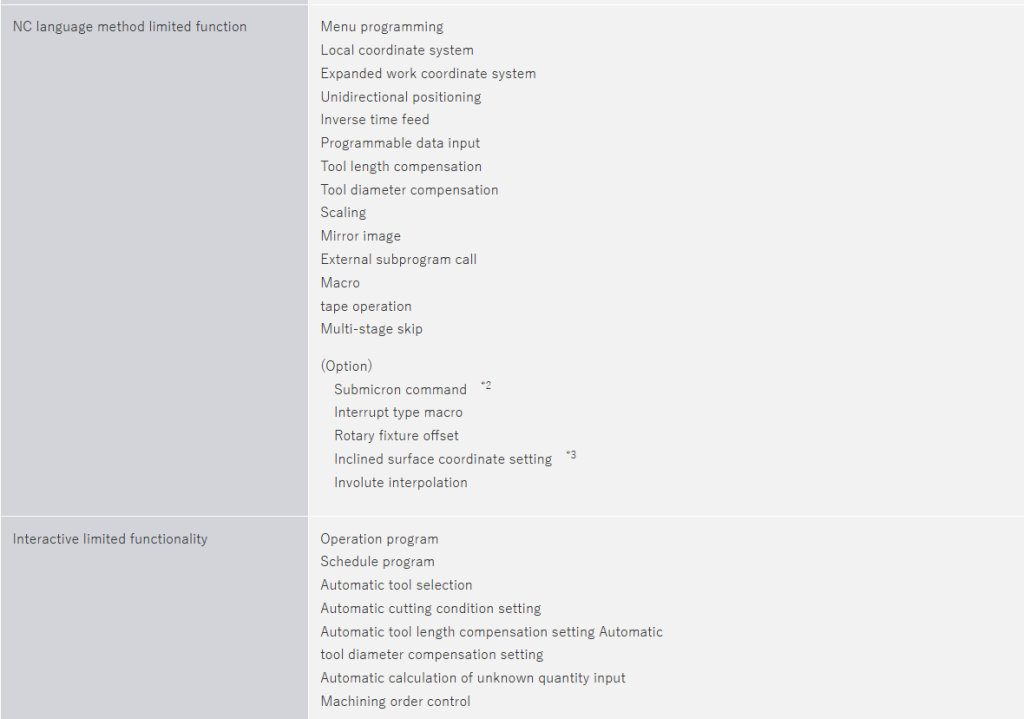
Task: Click "Expanded work coordinate system" line
Action: click(x=428, y=73)
